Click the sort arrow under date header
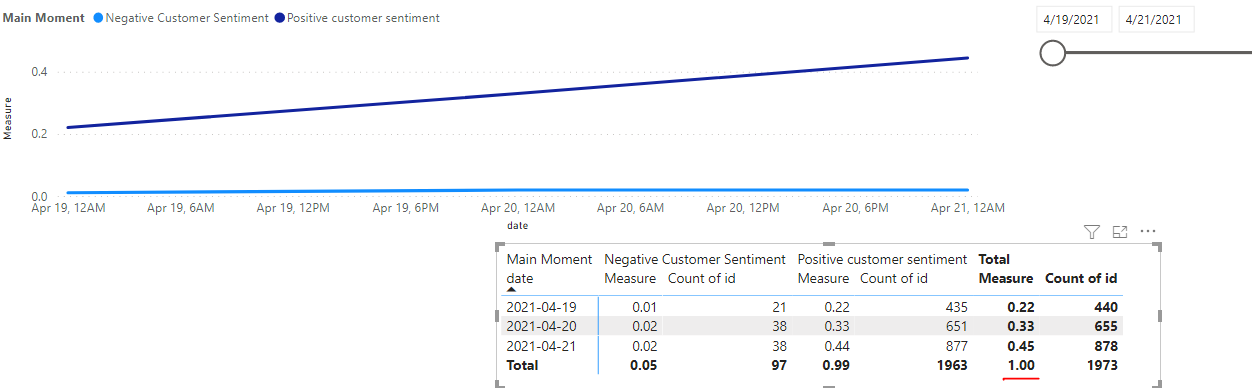 click(x=513, y=289)
